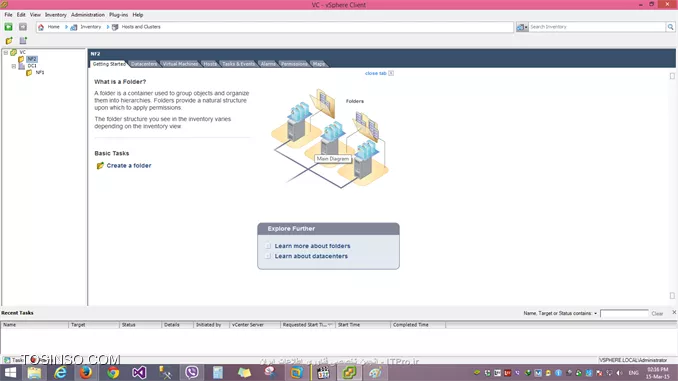
Task: Open the search type dropdown arrow
Action: pos(526,27)
